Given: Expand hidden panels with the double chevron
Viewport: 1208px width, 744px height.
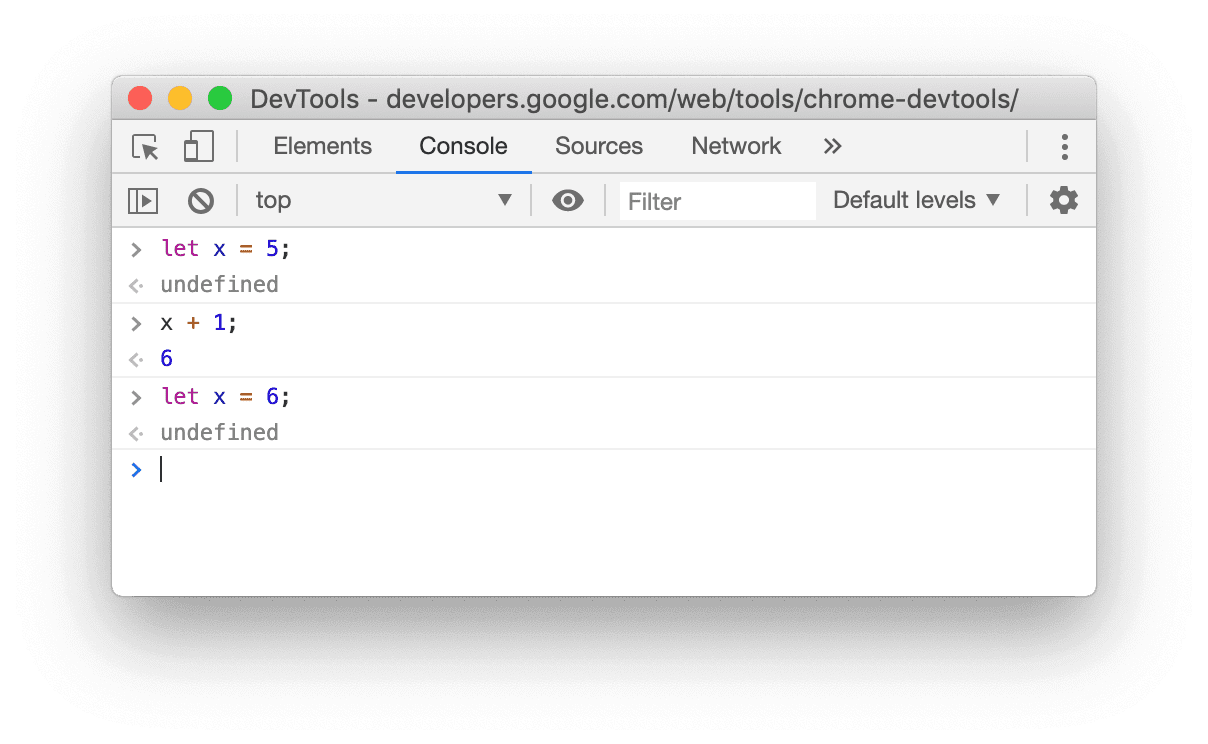Looking at the screenshot, I should (833, 146).
